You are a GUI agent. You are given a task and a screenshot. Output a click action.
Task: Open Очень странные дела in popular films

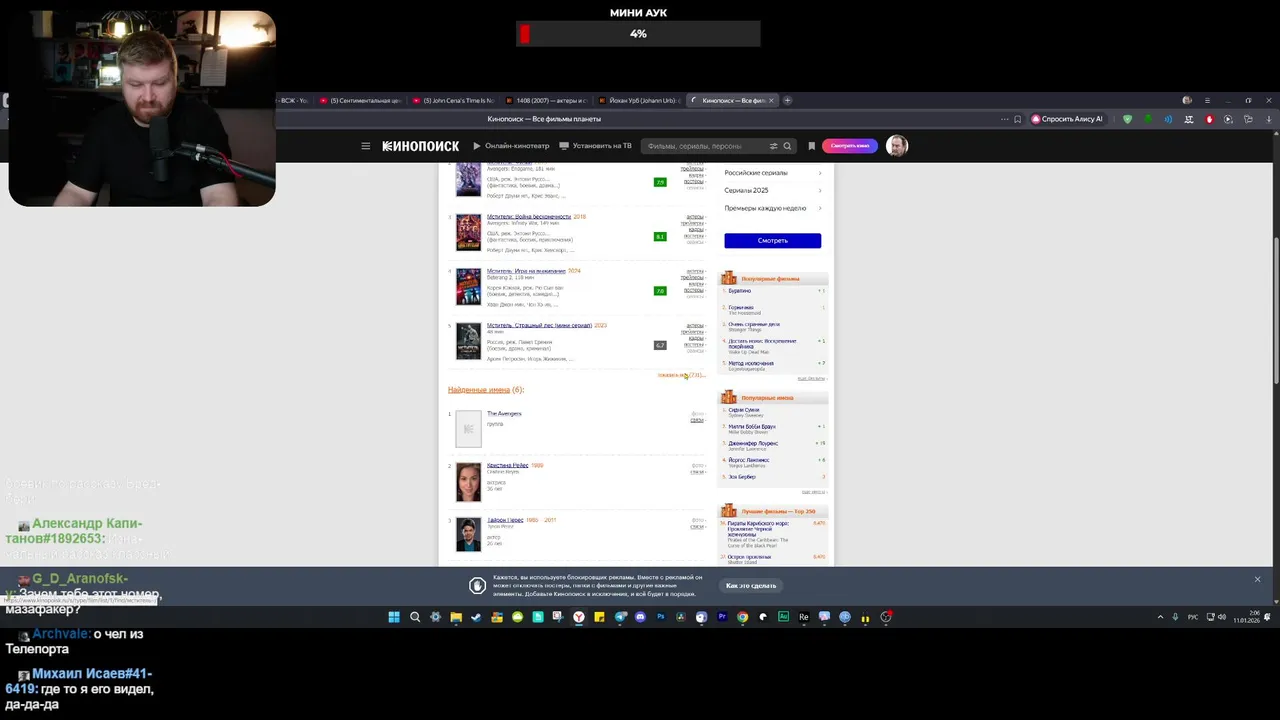(x=754, y=324)
